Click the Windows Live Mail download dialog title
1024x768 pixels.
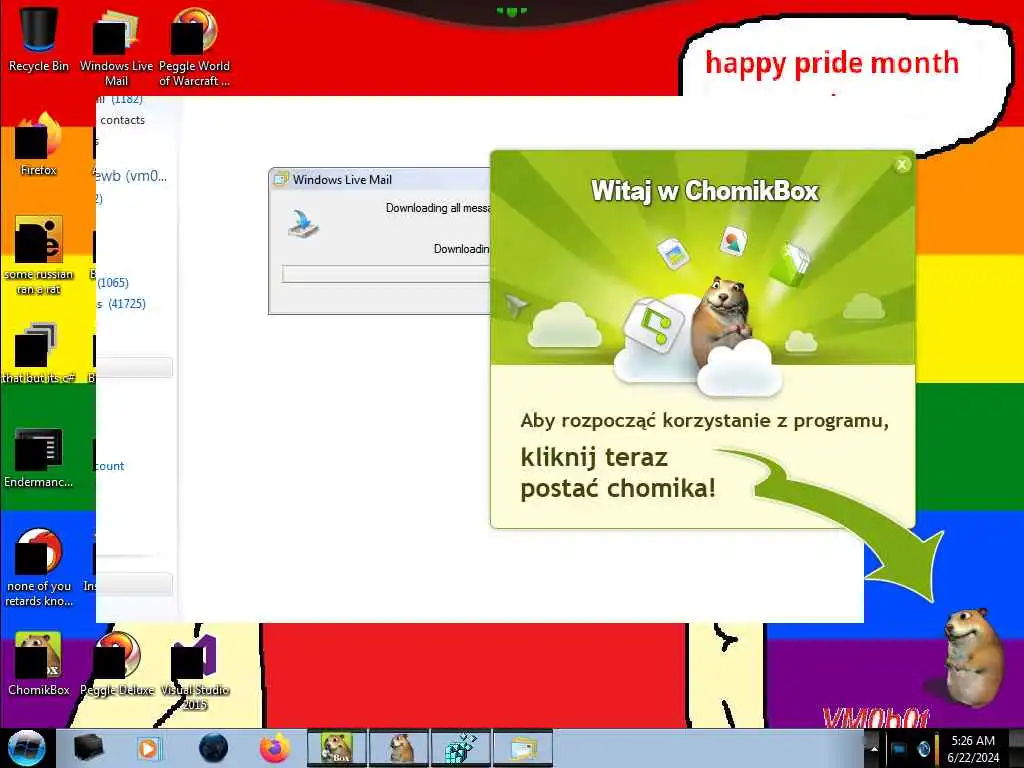coord(342,180)
